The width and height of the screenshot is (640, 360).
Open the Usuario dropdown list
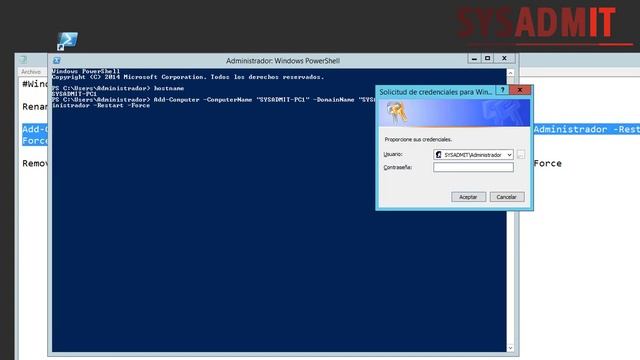point(509,155)
